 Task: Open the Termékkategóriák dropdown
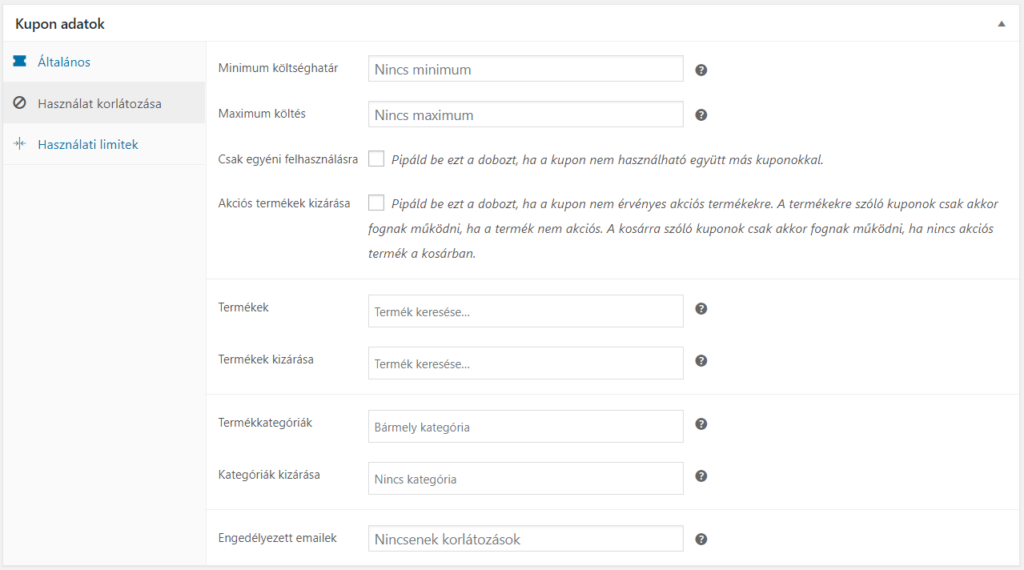pos(526,427)
